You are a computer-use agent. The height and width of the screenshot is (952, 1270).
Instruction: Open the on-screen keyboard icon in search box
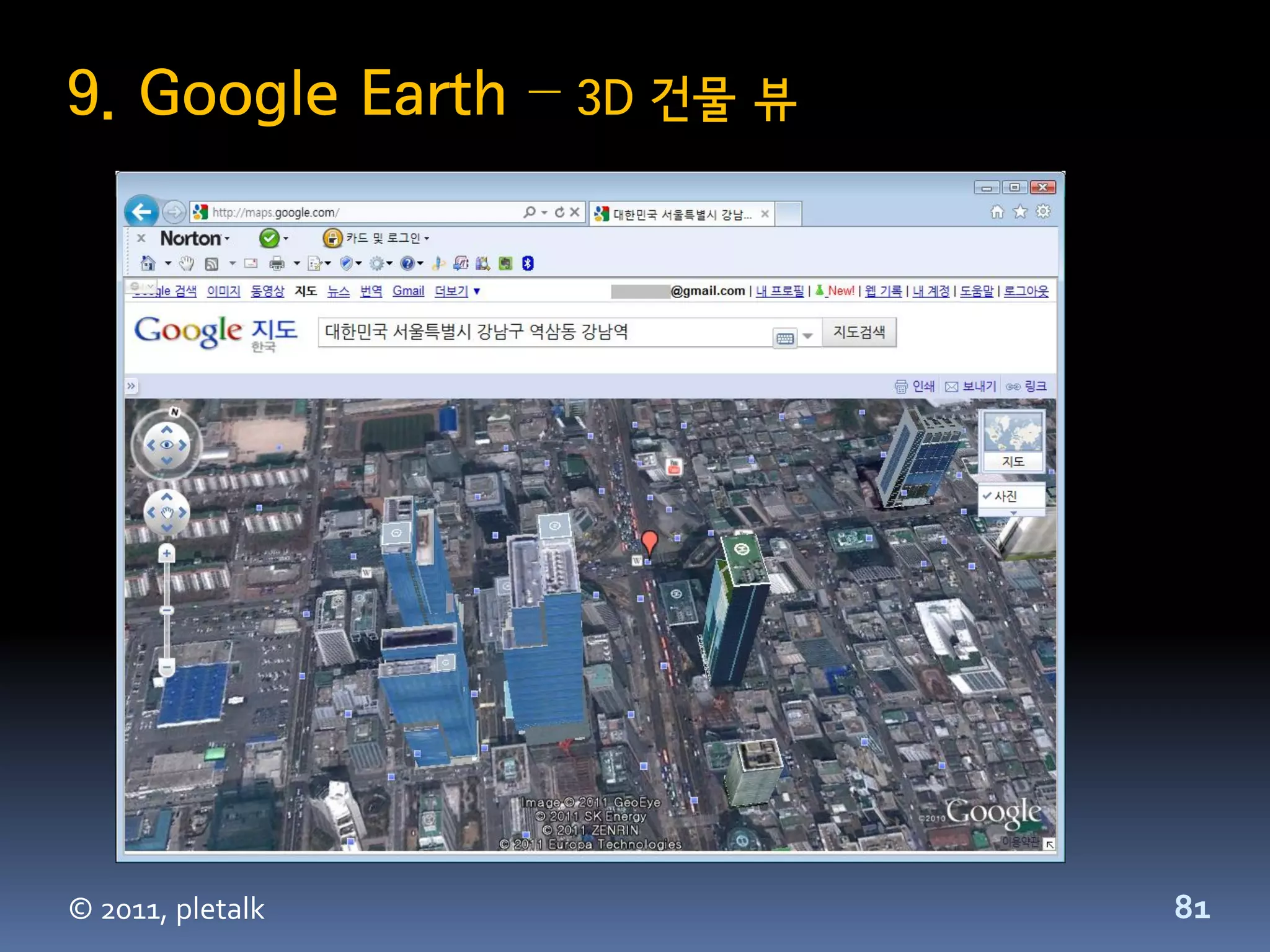(785, 338)
